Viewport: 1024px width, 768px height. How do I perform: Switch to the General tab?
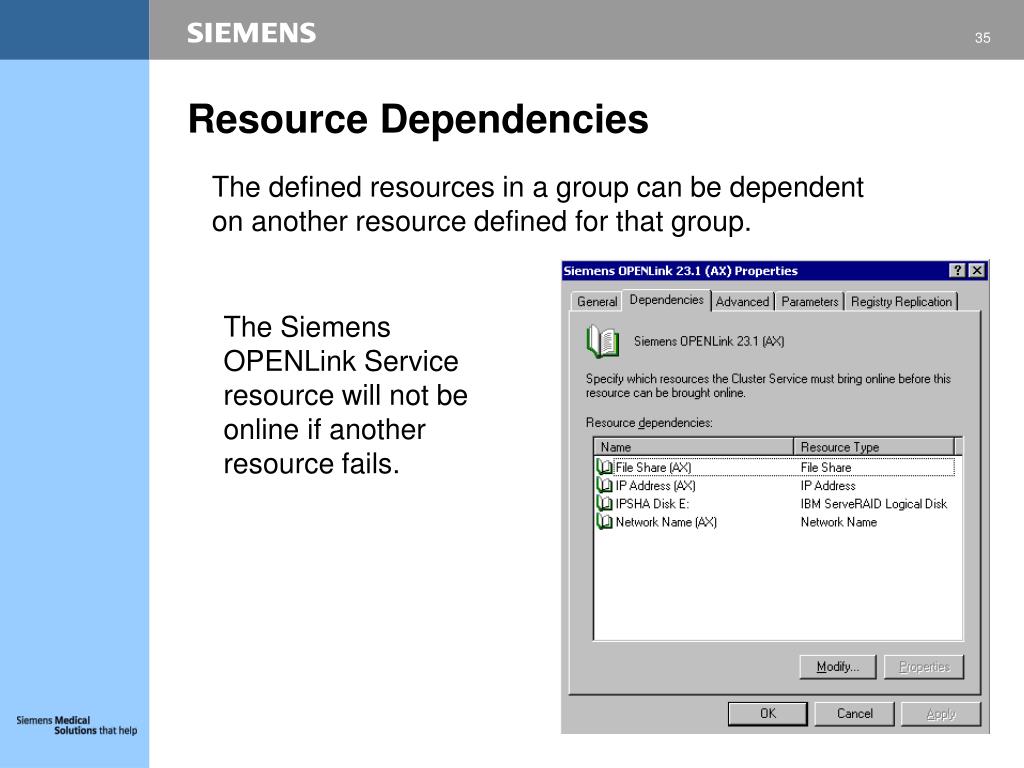tap(597, 302)
